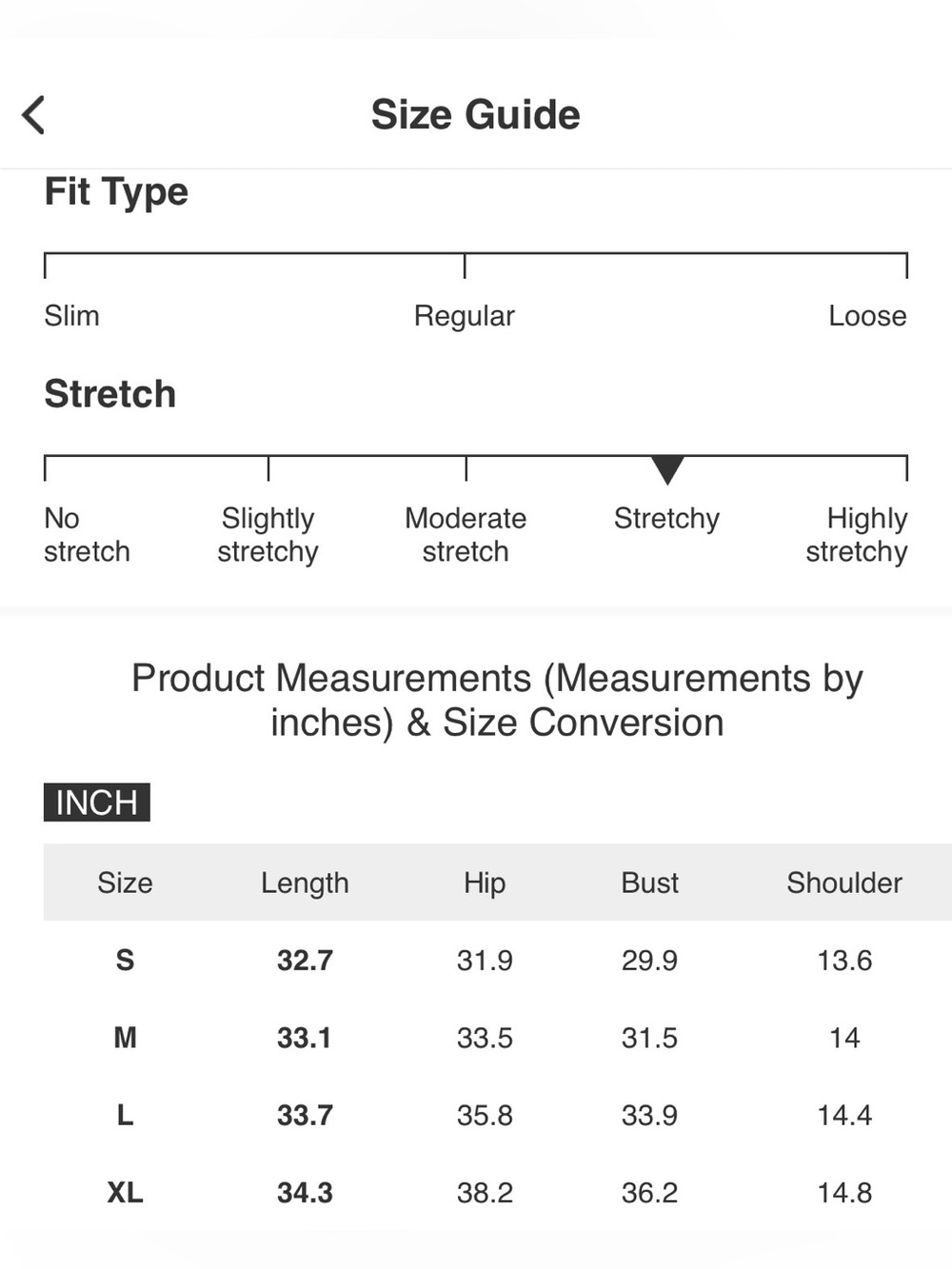This screenshot has height=1269, width=952.
Task: Click the Hip column header
Action: coord(485,883)
